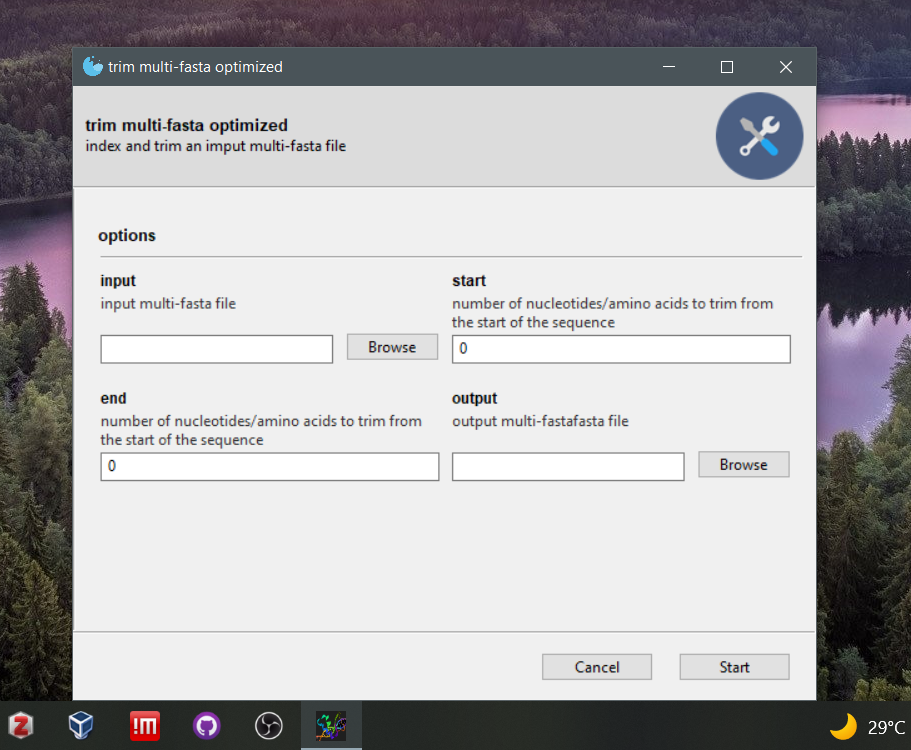This screenshot has height=750, width=911.
Task: Focus the input file path field
Action: pyautogui.click(x=217, y=349)
